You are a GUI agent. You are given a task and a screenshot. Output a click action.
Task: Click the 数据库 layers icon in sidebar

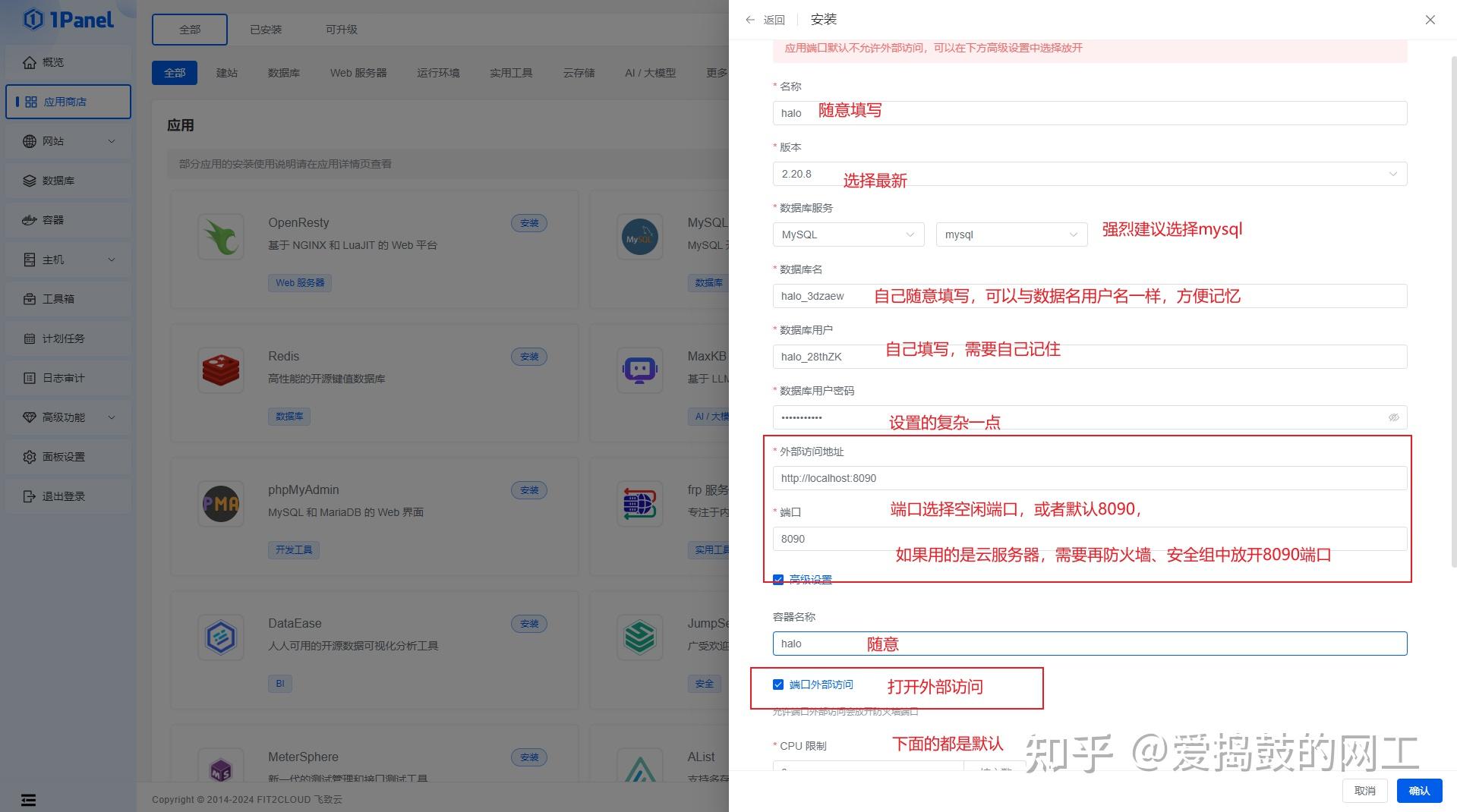coord(30,181)
